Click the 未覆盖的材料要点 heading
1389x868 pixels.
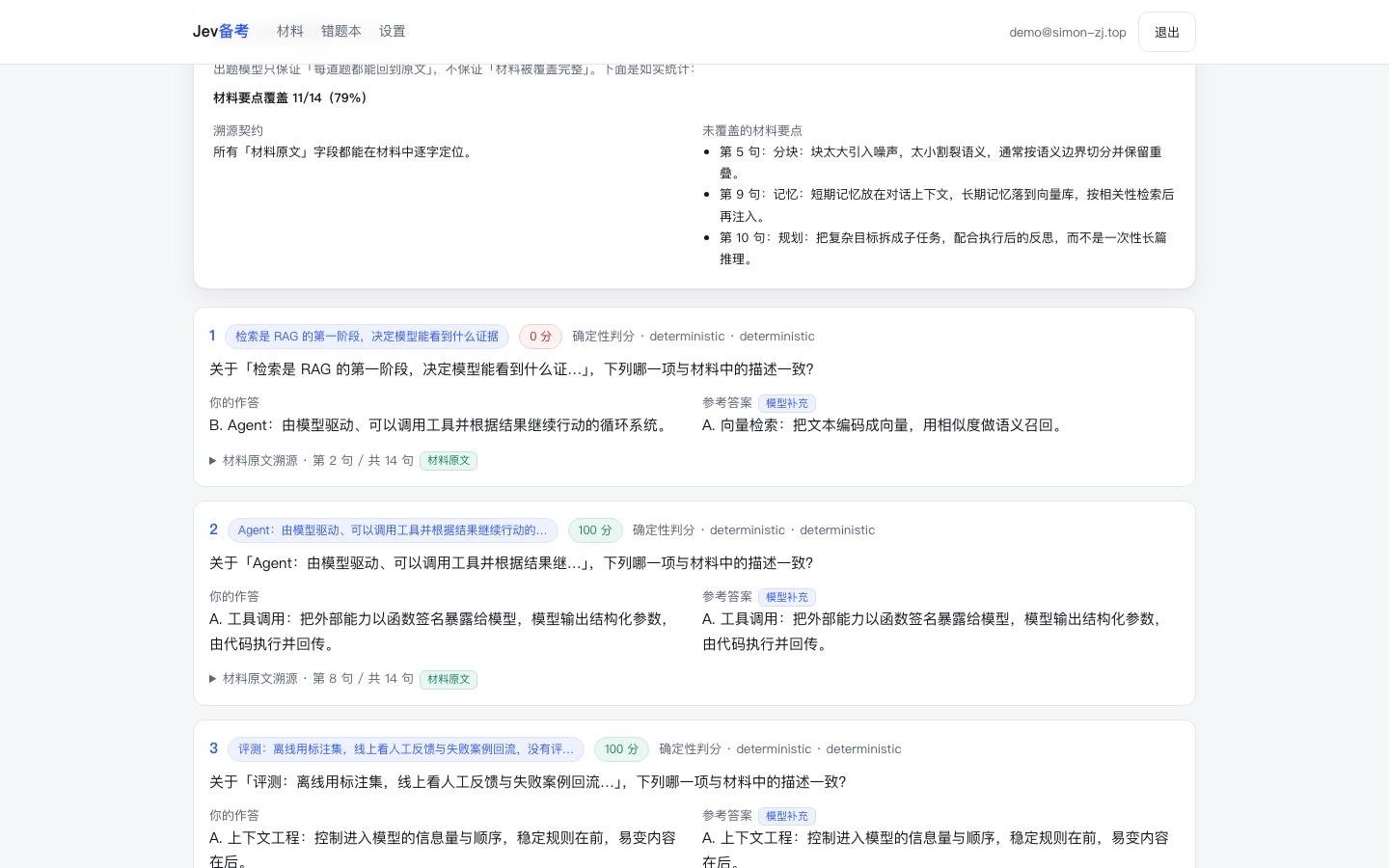(752, 131)
